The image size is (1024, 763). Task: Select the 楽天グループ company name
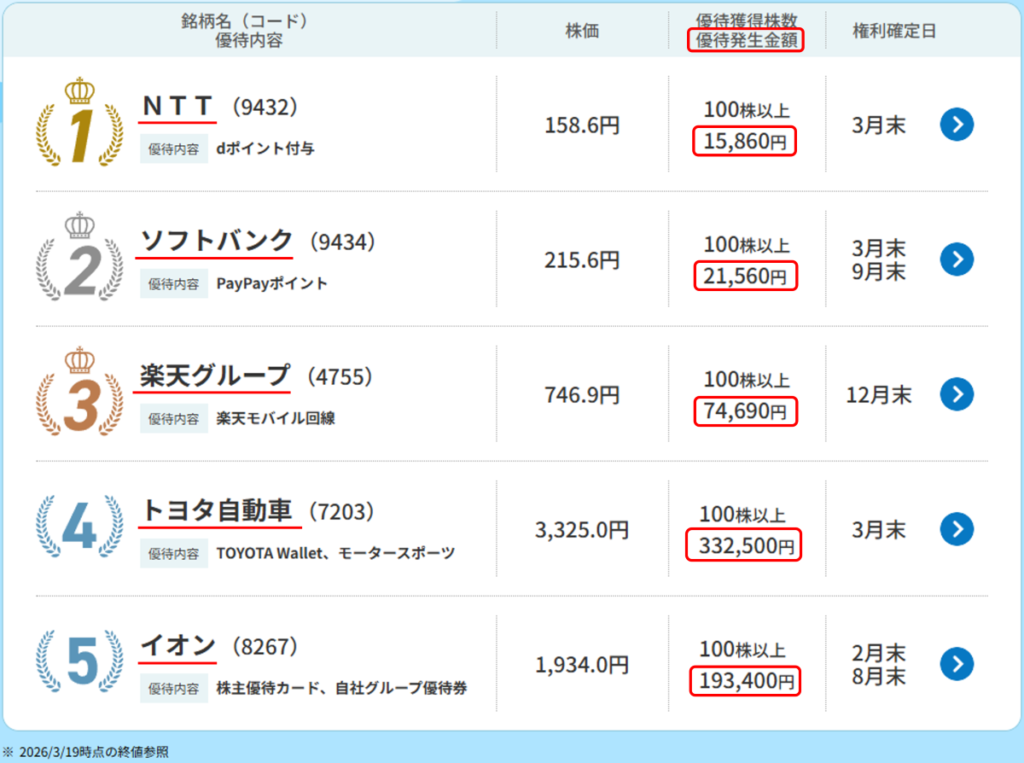[214, 375]
